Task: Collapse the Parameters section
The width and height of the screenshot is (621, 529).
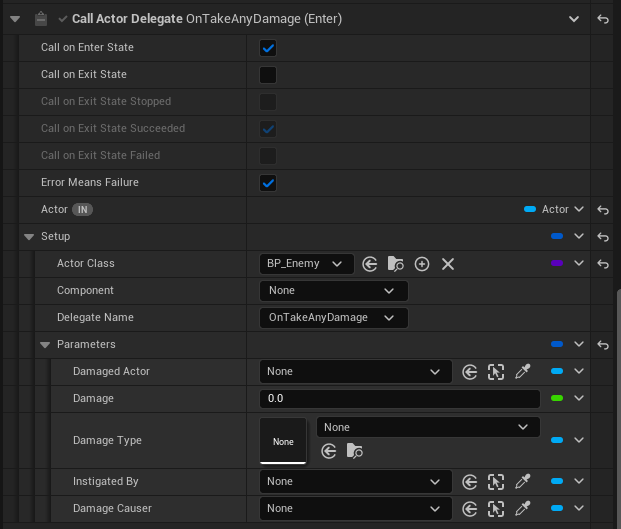Action: click(x=45, y=345)
